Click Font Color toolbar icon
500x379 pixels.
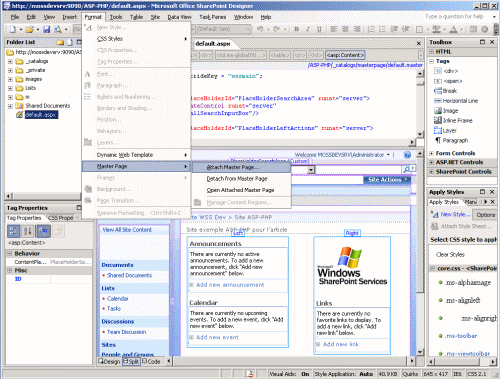[453, 29]
